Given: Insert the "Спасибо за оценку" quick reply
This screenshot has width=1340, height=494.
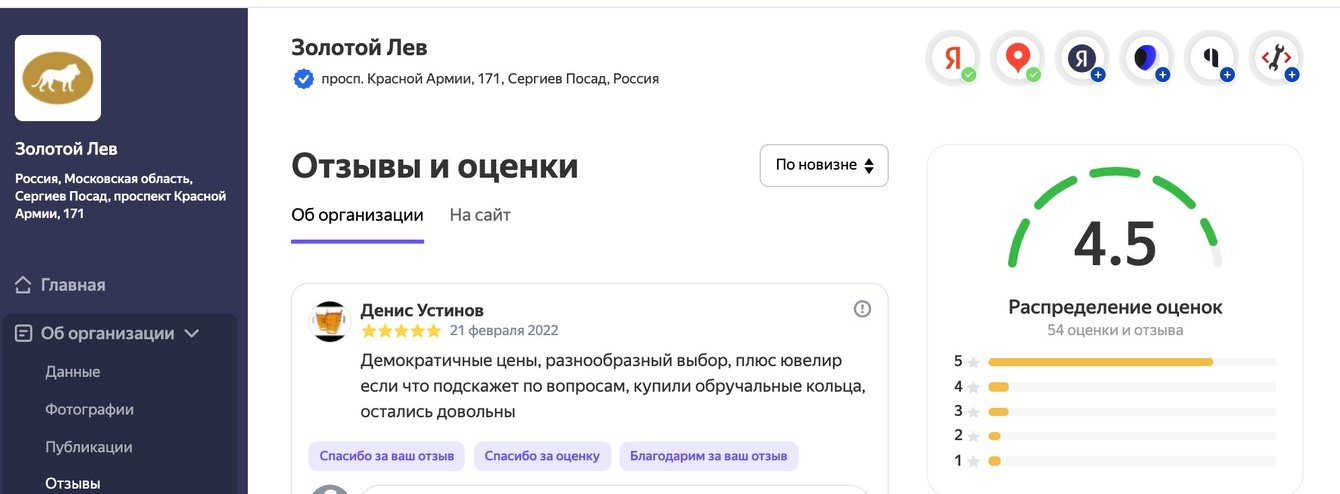Looking at the screenshot, I should 542,457.
